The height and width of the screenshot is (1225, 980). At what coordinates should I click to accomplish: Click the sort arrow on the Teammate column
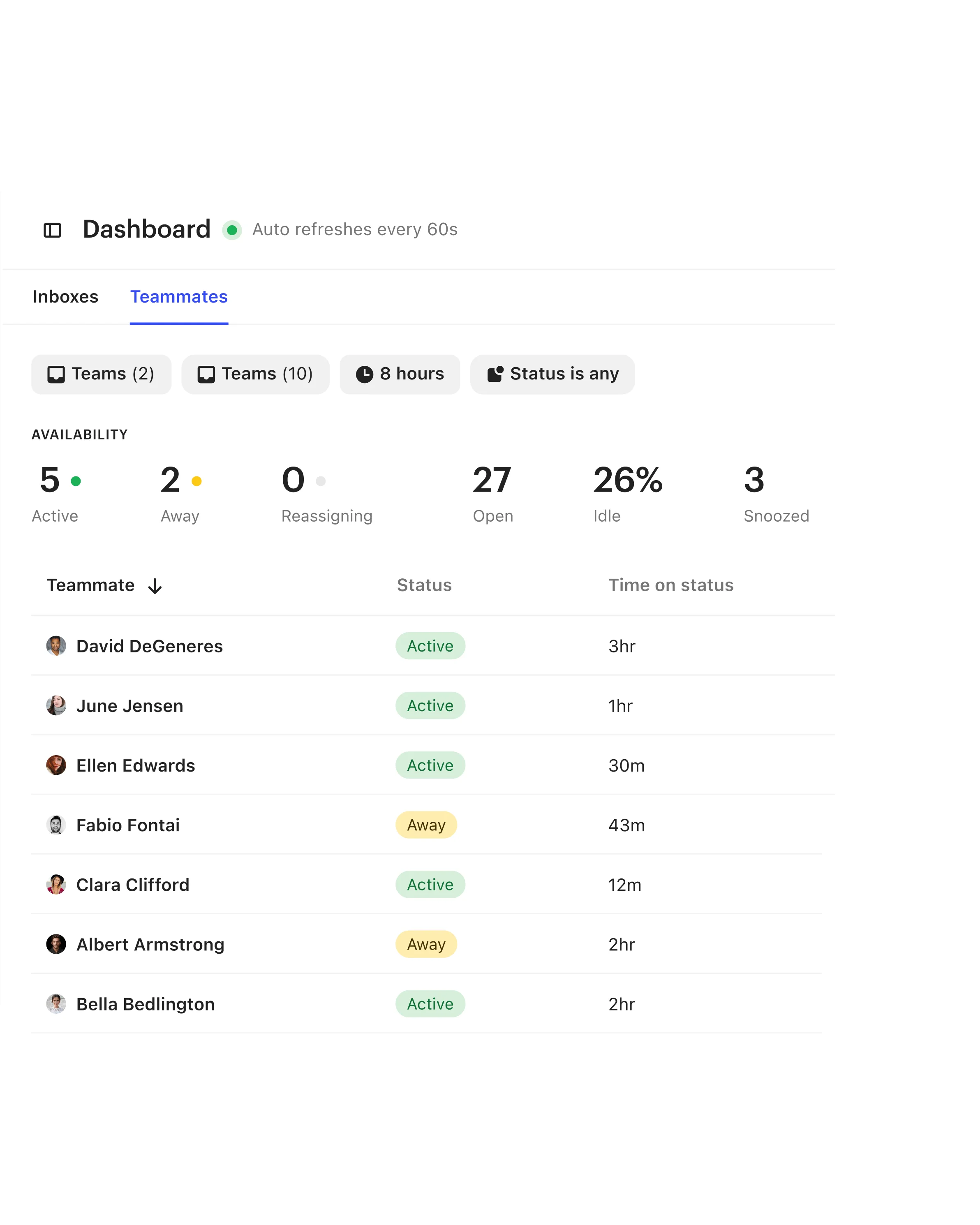[155, 585]
